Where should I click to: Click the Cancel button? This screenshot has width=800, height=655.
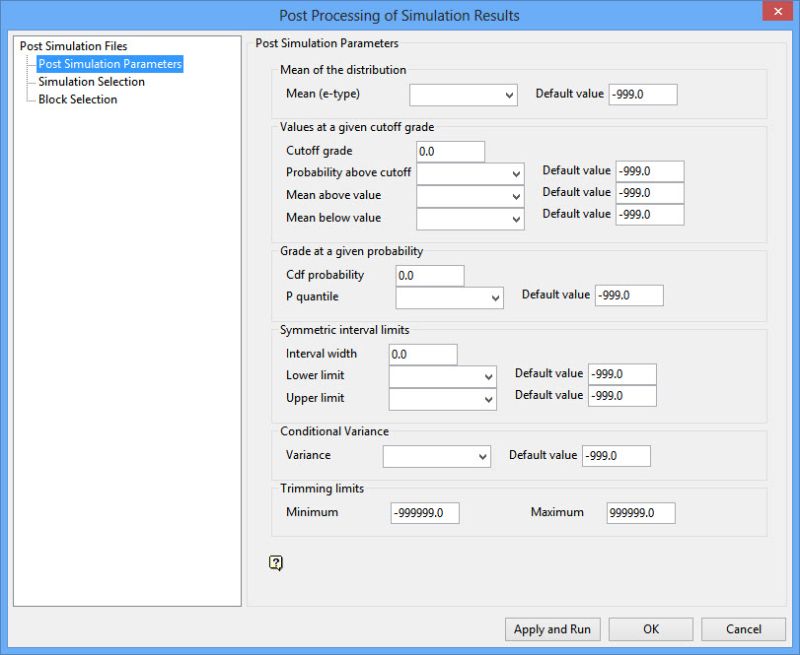[x=743, y=629]
